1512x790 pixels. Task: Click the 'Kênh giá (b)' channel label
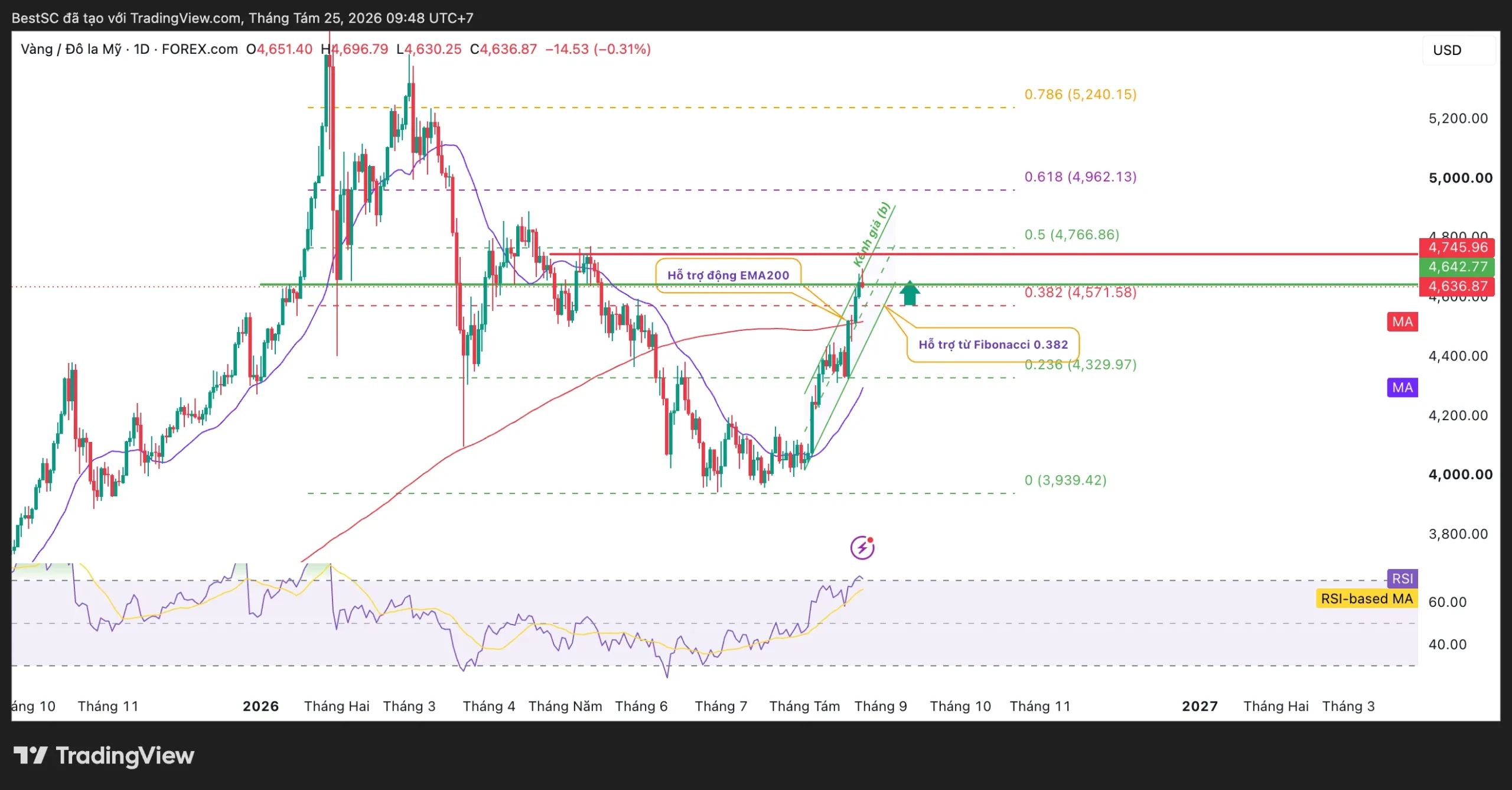point(871,235)
